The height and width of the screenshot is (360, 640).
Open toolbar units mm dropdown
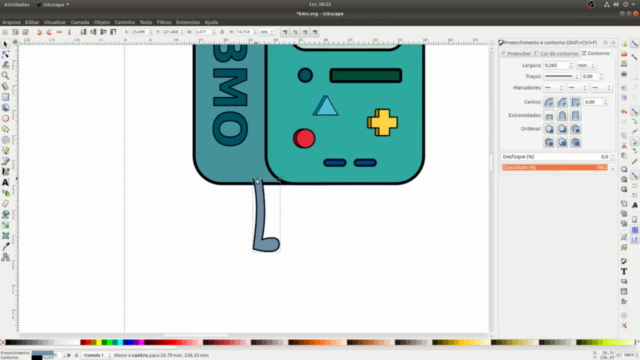[267, 32]
